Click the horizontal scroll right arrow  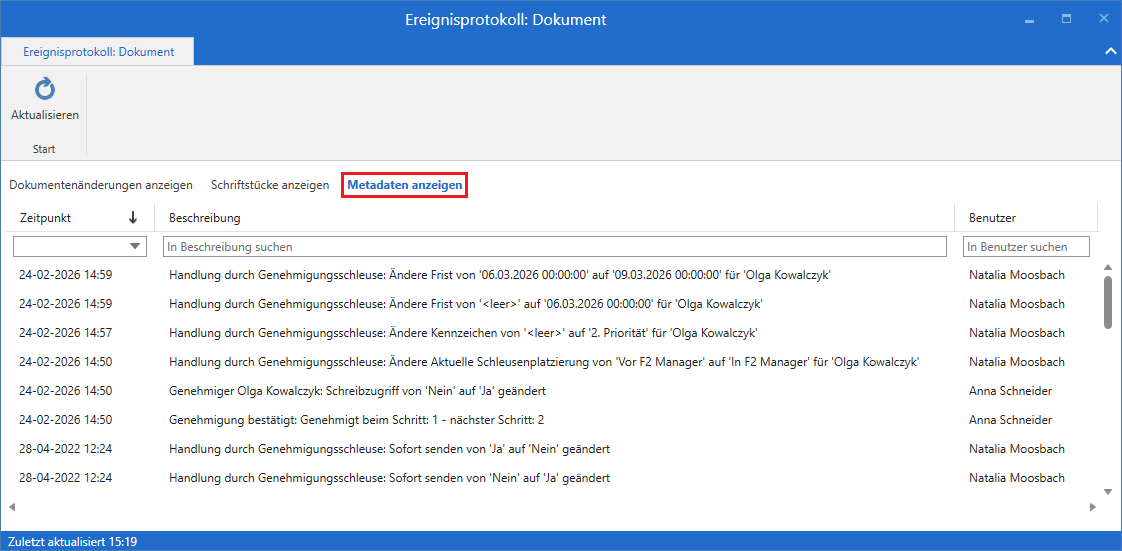click(x=1092, y=507)
